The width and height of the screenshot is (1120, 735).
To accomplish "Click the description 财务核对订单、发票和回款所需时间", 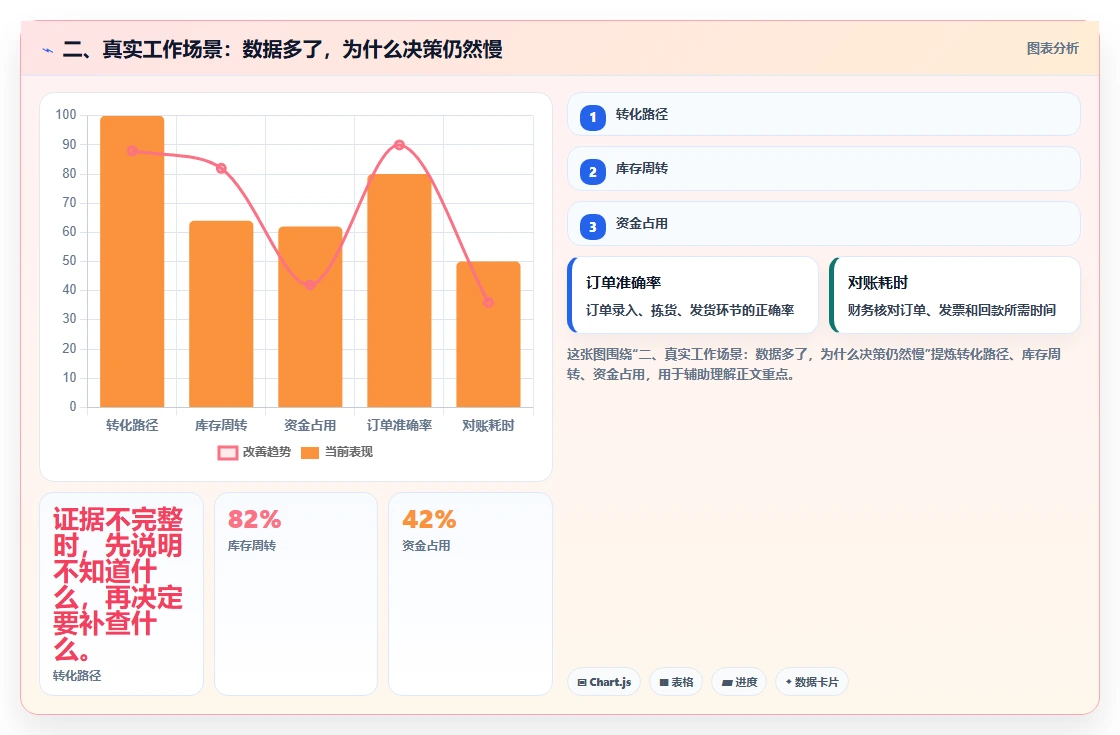I will 952,310.
